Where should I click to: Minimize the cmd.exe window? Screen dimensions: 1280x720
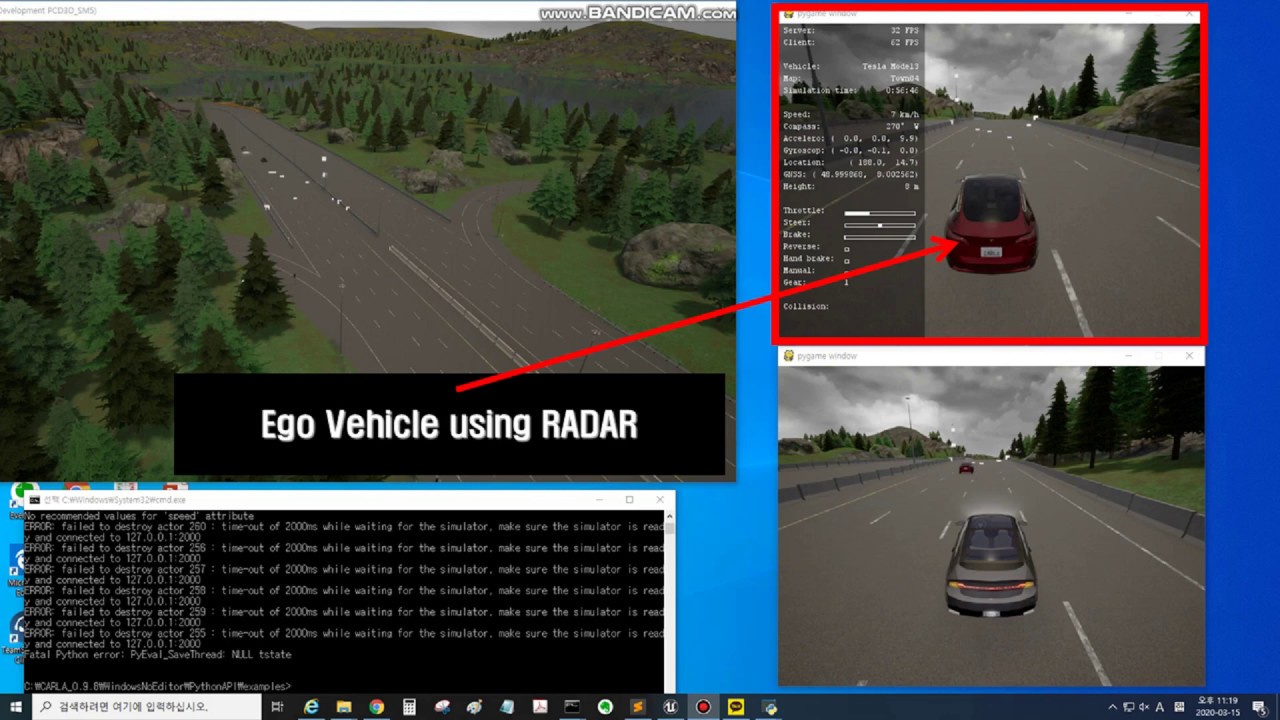[x=598, y=499]
